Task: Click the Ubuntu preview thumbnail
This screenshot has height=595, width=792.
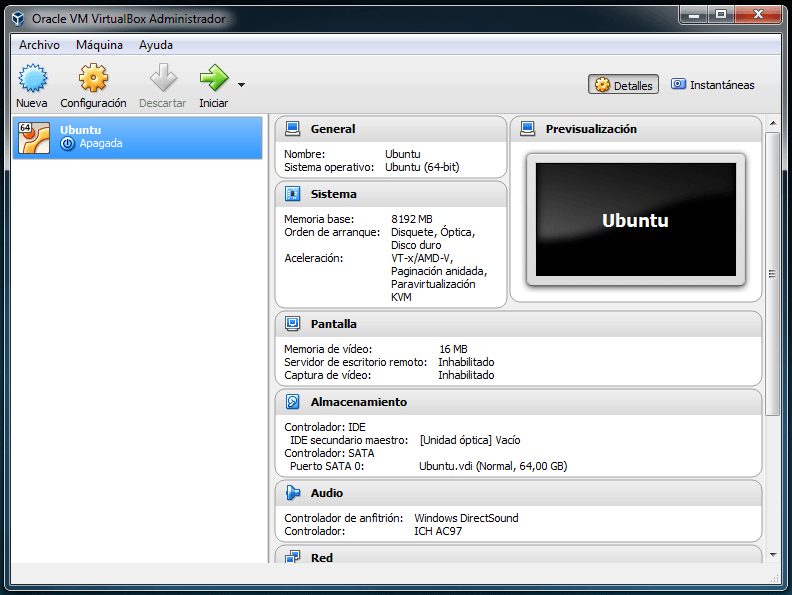Action: [635, 220]
